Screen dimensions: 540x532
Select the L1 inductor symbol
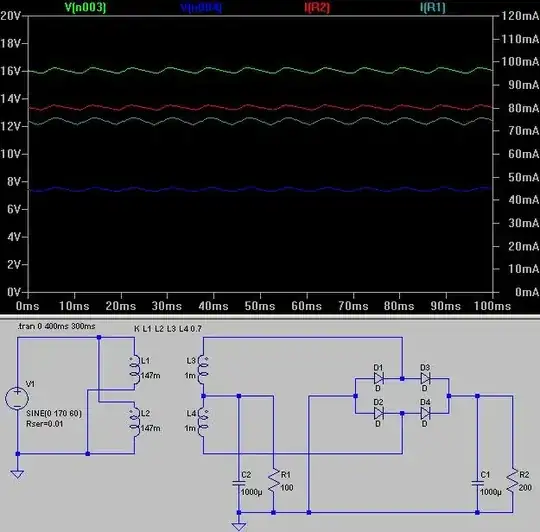coord(135,368)
